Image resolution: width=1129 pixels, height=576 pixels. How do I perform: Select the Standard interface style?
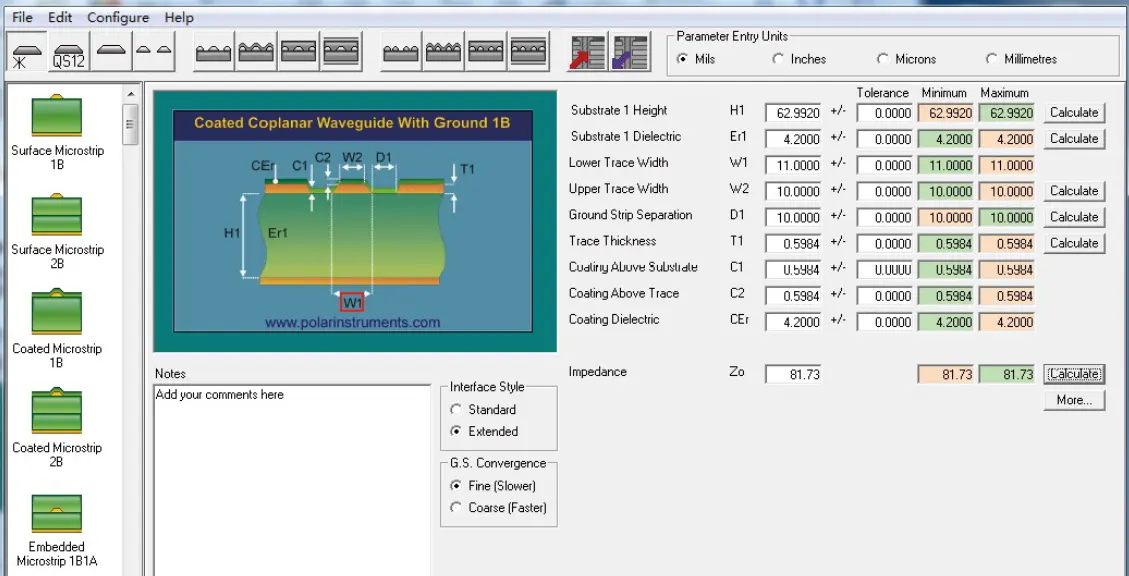click(x=457, y=410)
